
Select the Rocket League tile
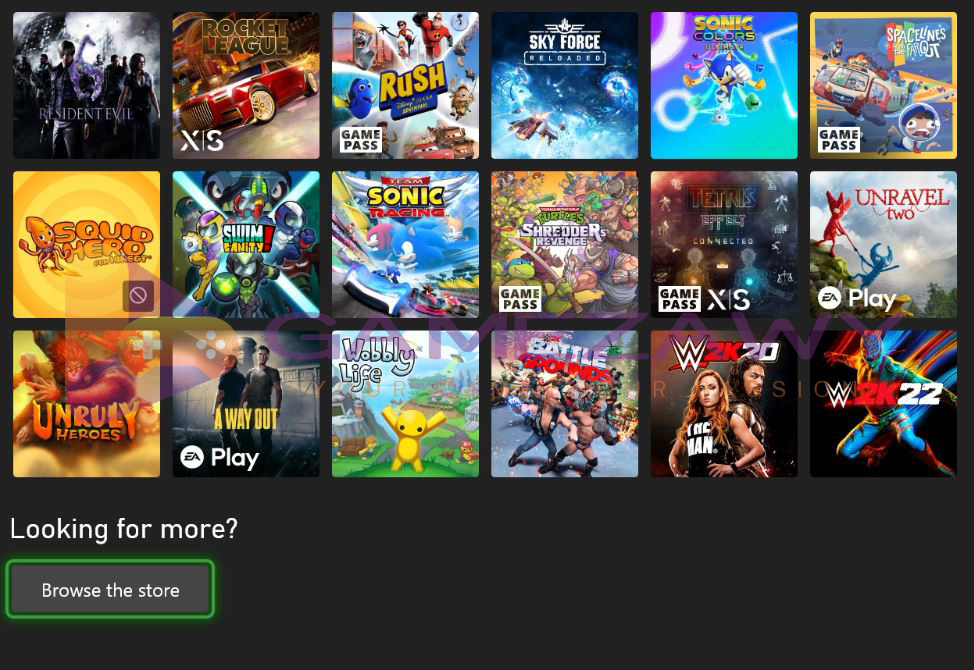[246, 86]
